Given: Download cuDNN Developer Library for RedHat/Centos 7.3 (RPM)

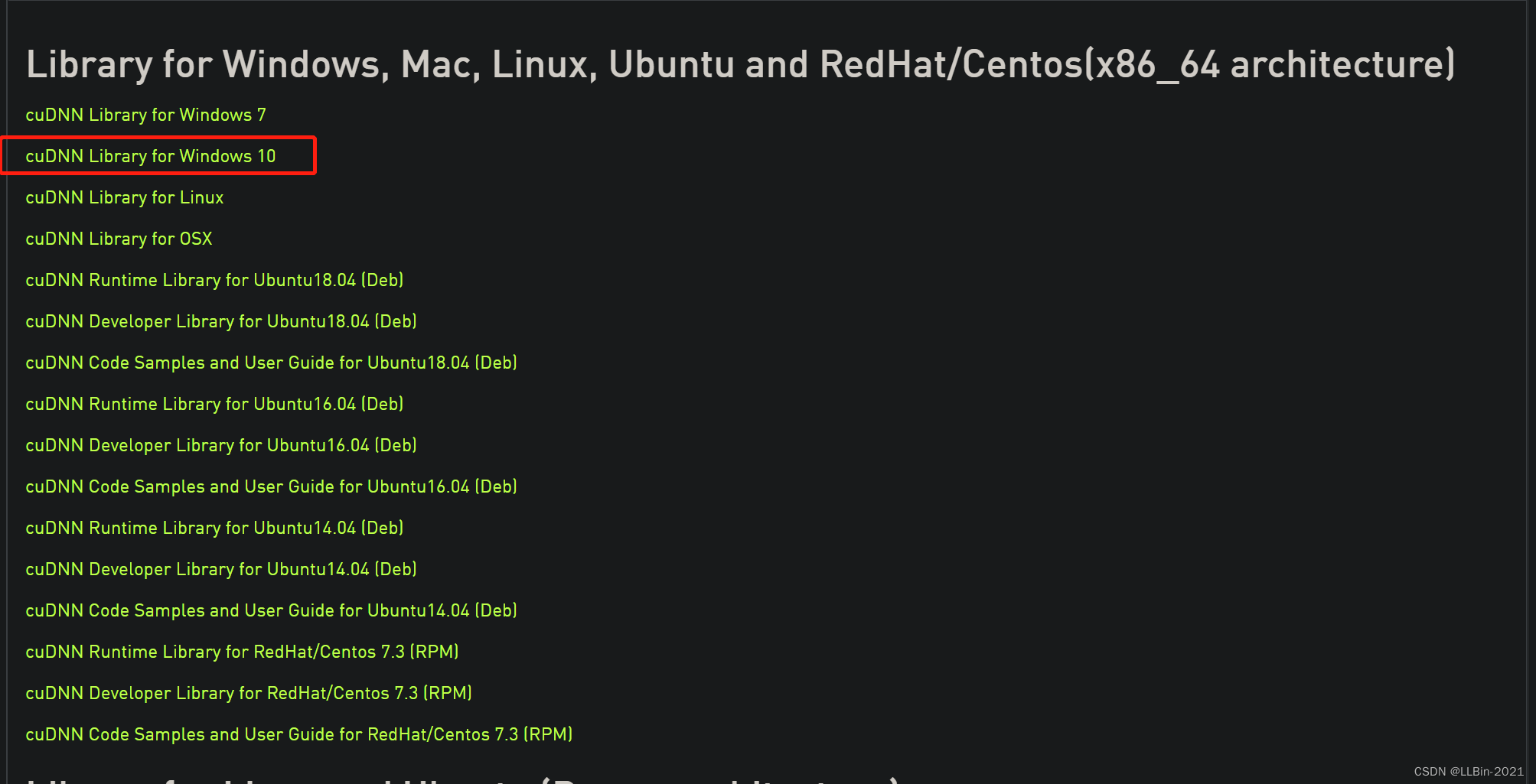Looking at the screenshot, I should 249,693.
